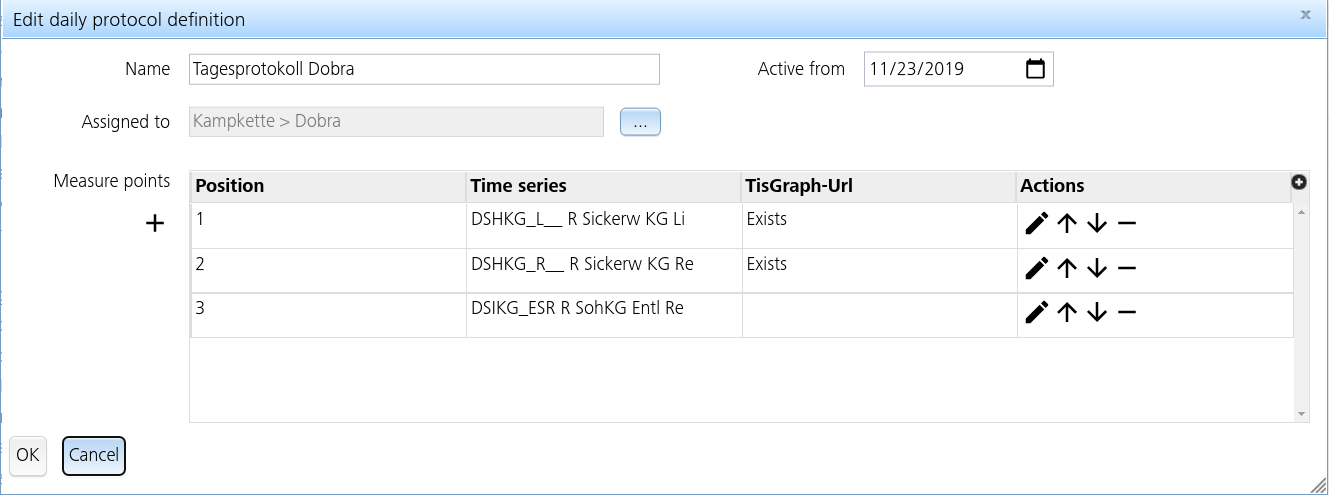Open the Active from calendar picker
Screen dimensions: 1329x495
point(1035,69)
